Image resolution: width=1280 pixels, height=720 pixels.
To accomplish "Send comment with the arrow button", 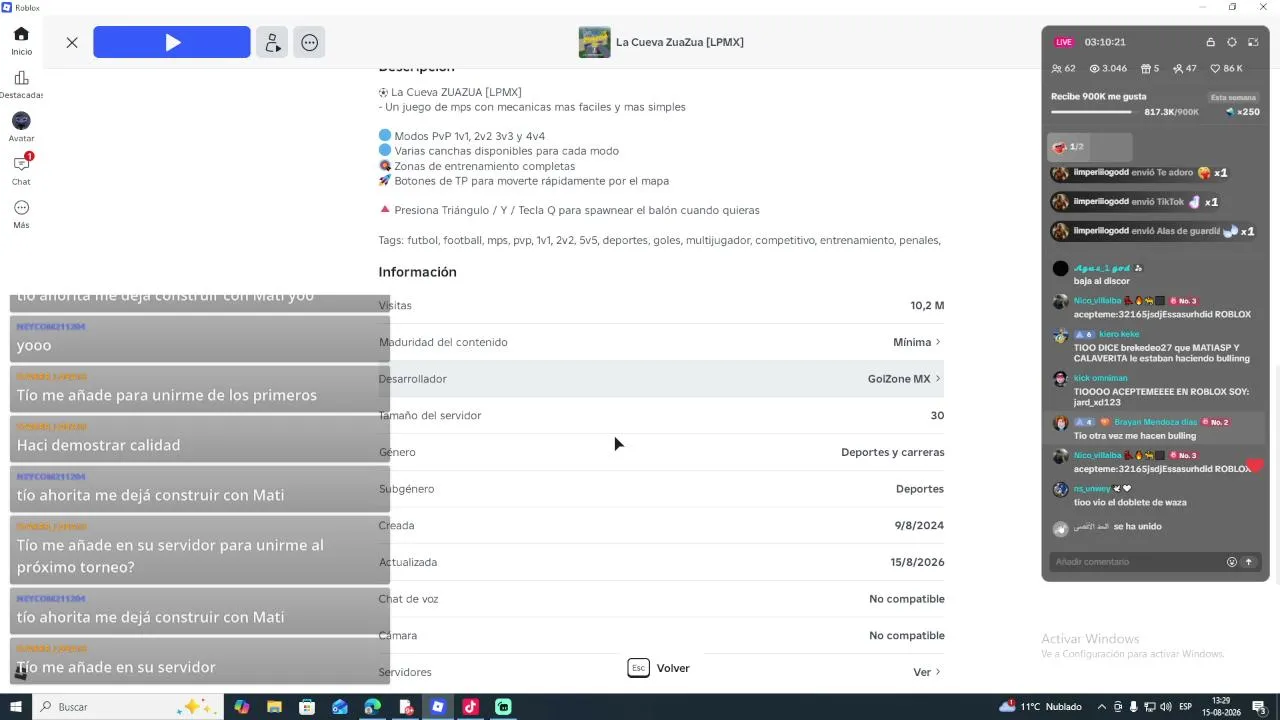I will tap(1249, 562).
